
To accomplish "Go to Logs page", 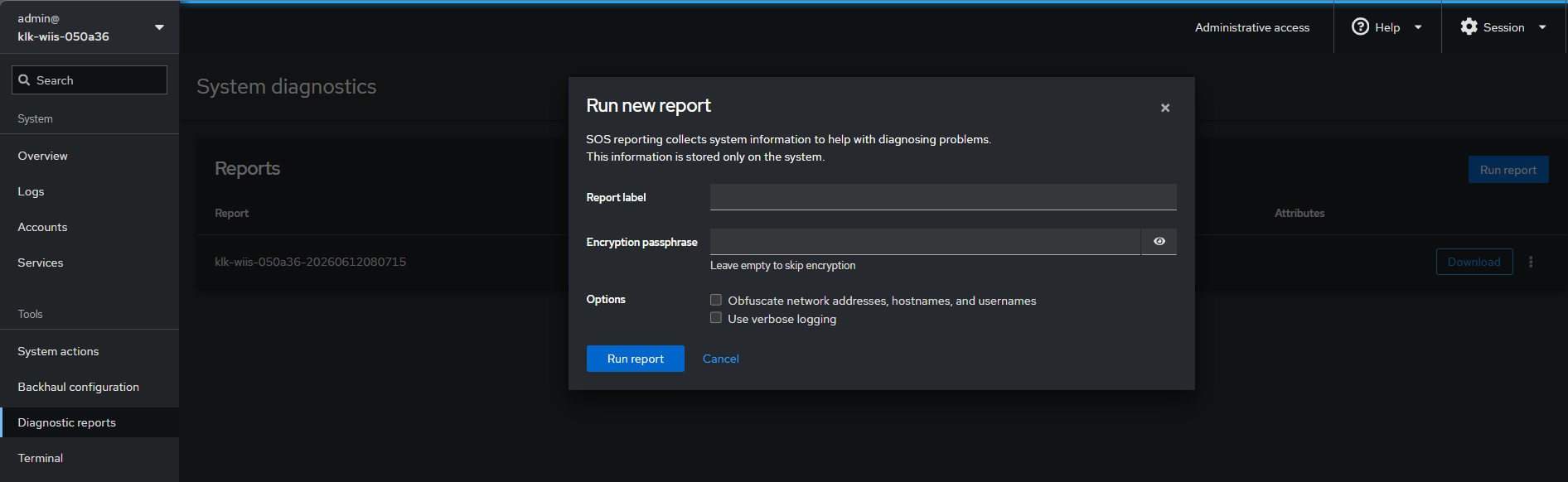I will (90, 191).
